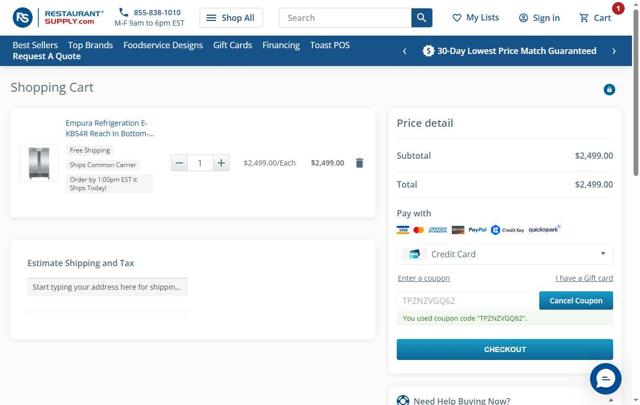Open Financing navigation item
This screenshot has width=640, height=405.
click(281, 45)
